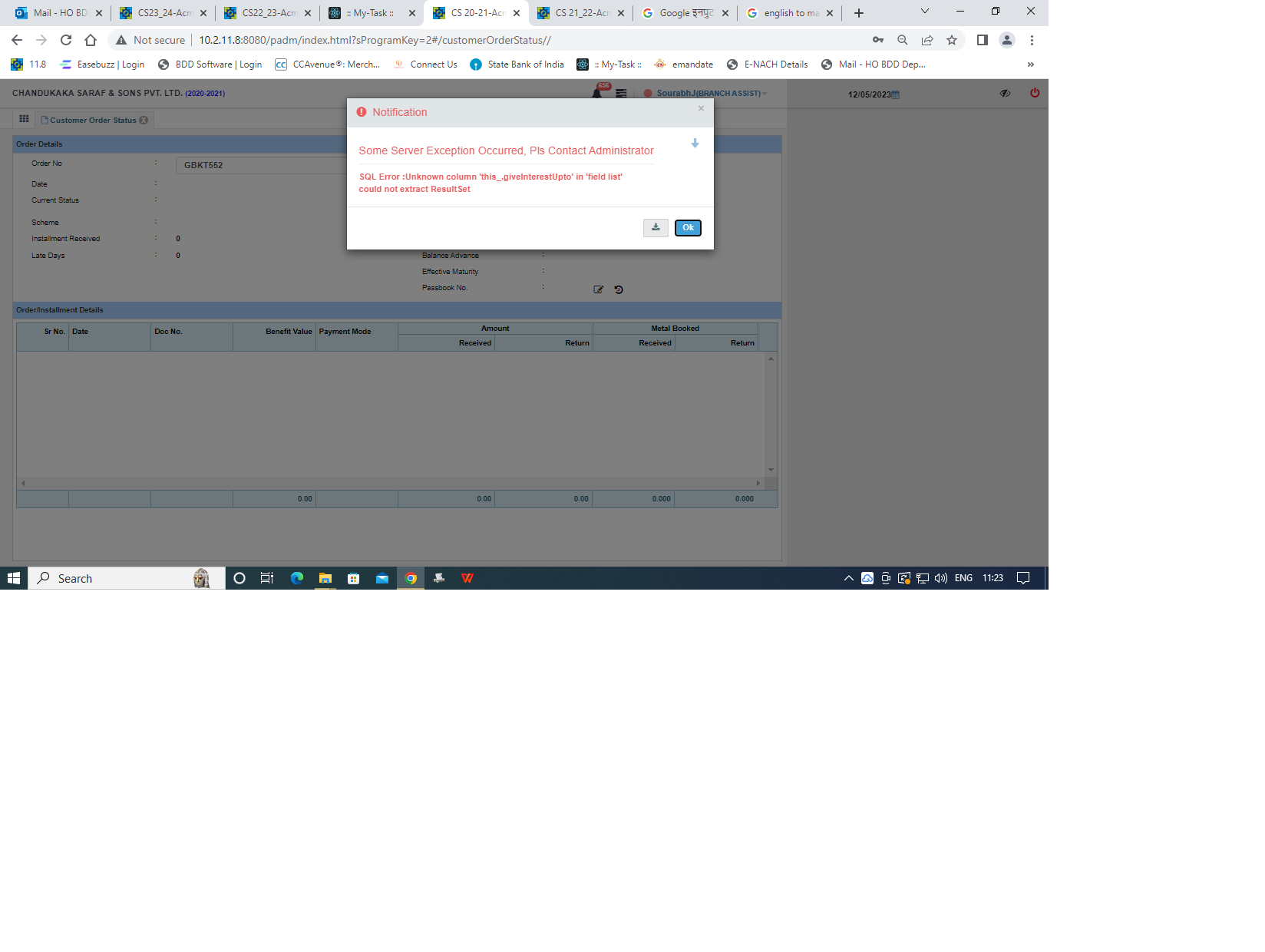Expand the hidden bookmarks chevron
This screenshot has width=1265, height=952.
click(x=1030, y=64)
